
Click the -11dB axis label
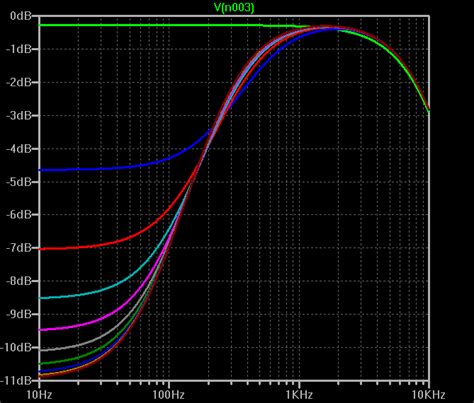[16, 380]
